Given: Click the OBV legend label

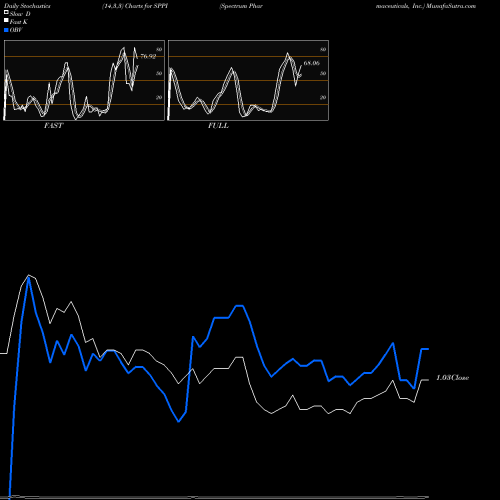Looking at the screenshot, I should coord(16,30).
